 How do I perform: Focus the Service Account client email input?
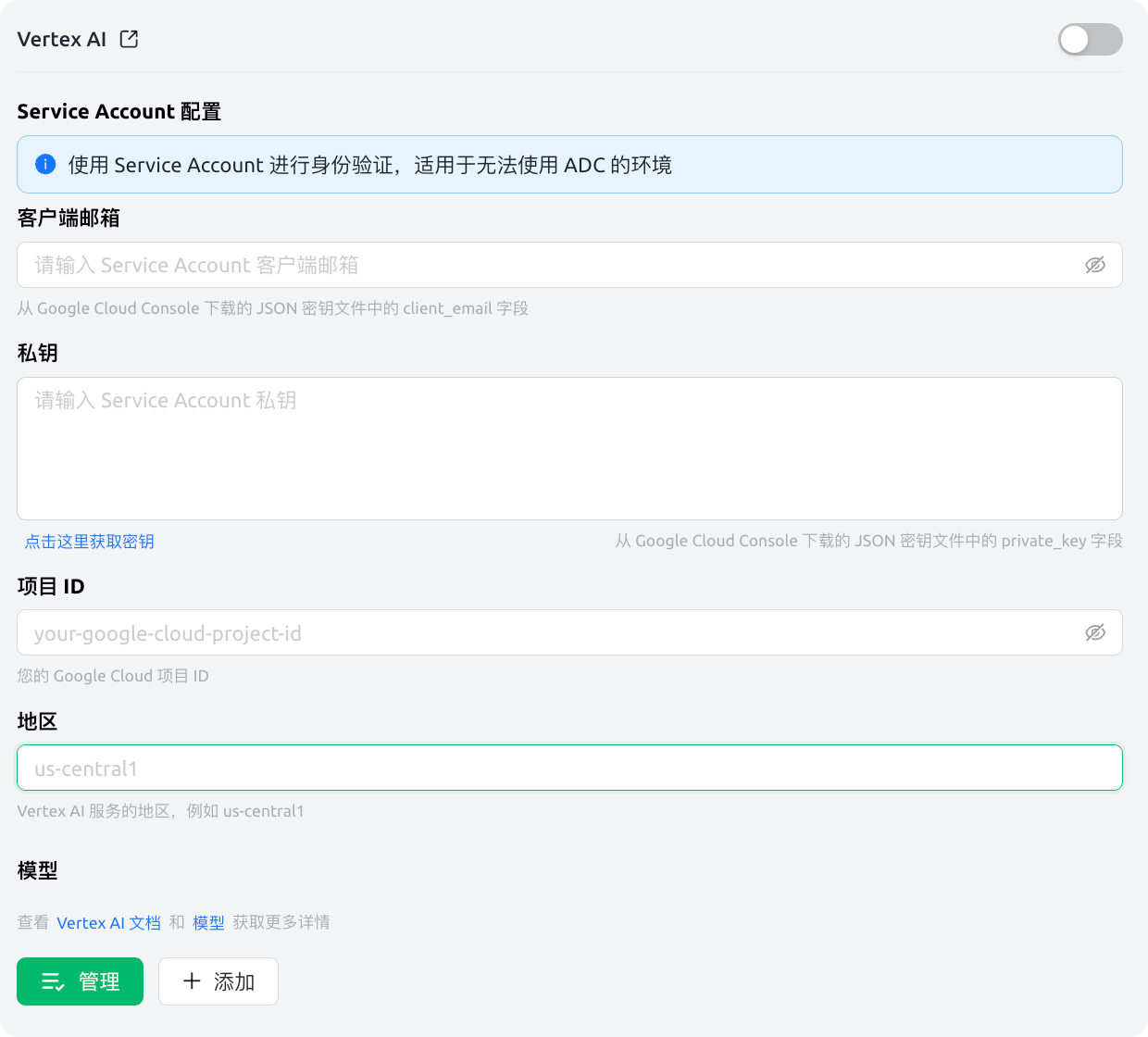coord(569,265)
